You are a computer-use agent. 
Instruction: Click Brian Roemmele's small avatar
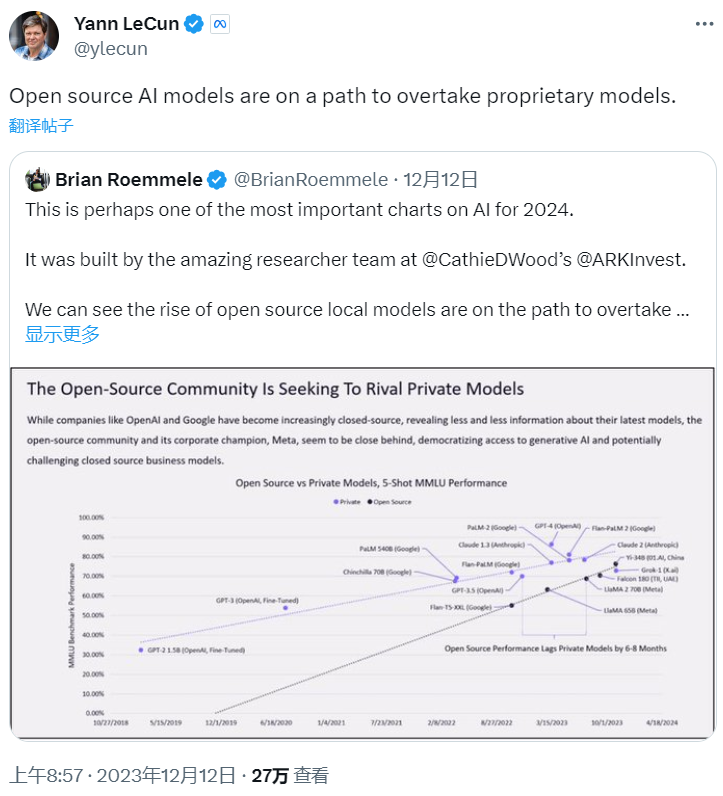37,180
